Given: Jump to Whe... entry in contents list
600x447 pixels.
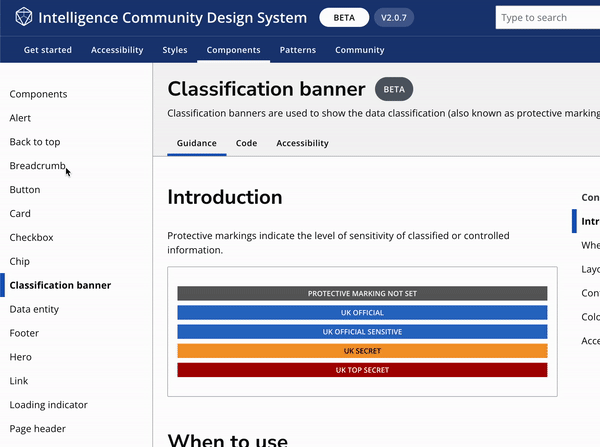Looking at the screenshot, I should (590, 245).
